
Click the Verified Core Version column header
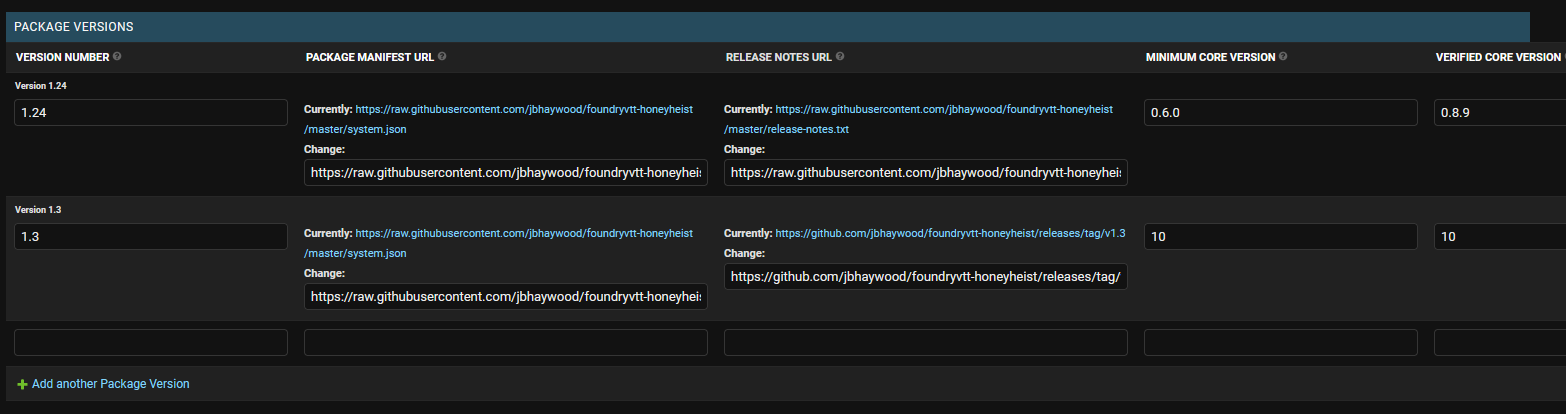[1498, 57]
